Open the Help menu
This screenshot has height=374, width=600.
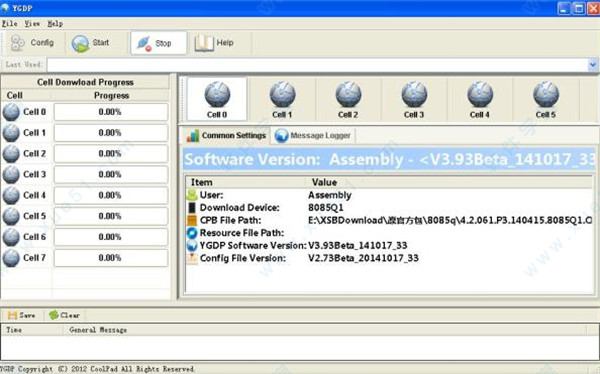[x=55, y=24]
